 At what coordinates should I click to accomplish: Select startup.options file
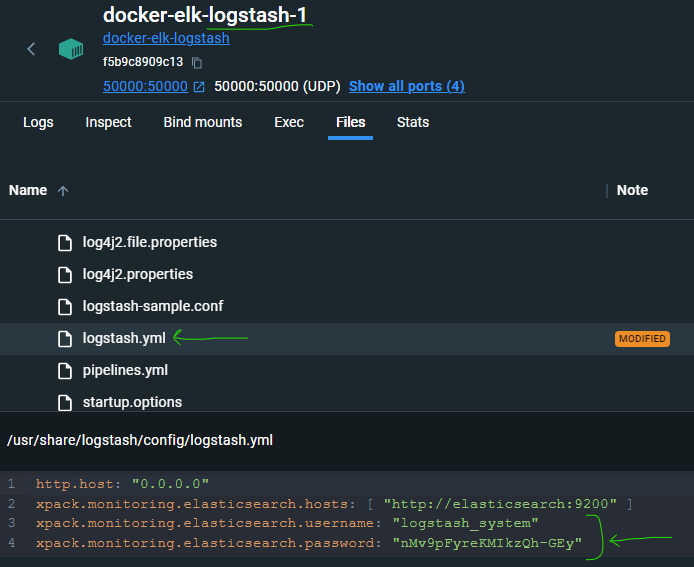pyautogui.click(x=132, y=402)
